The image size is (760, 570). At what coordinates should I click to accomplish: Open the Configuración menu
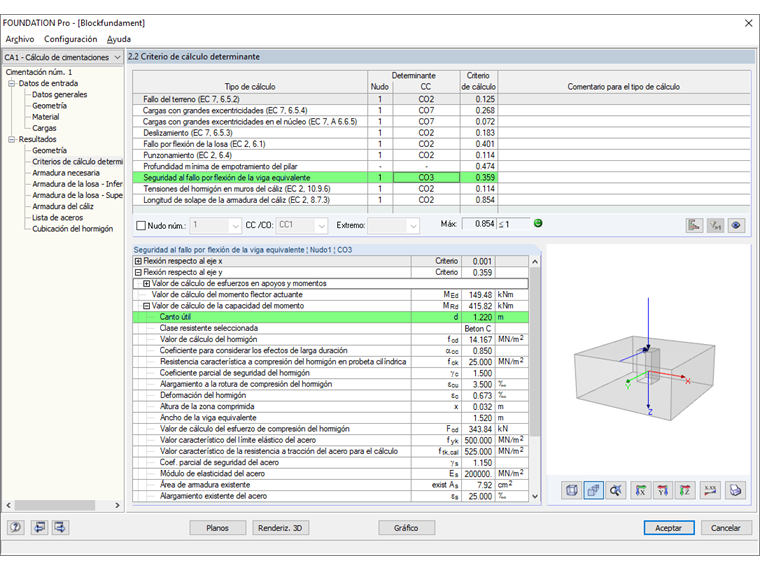[71, 39]
